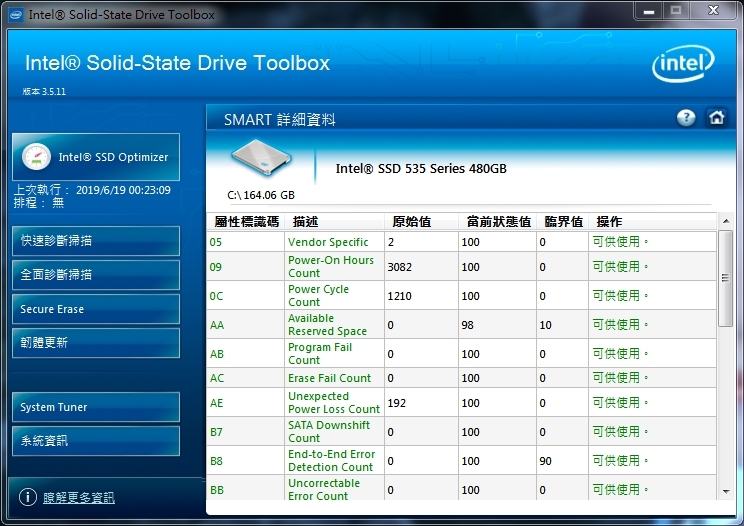Click the SMART table scrollbar thumb
This screenshot has width=744, height=526.
click(725, 278)
